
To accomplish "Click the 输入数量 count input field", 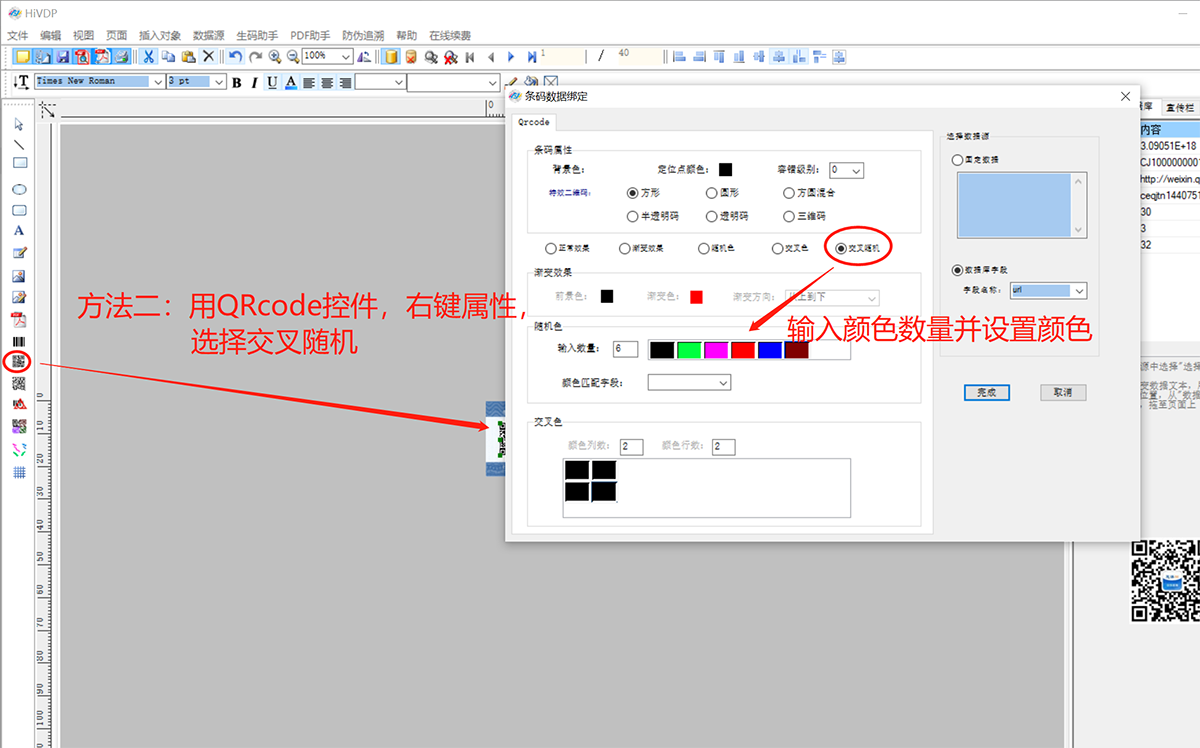I will (x=625, y=349).
